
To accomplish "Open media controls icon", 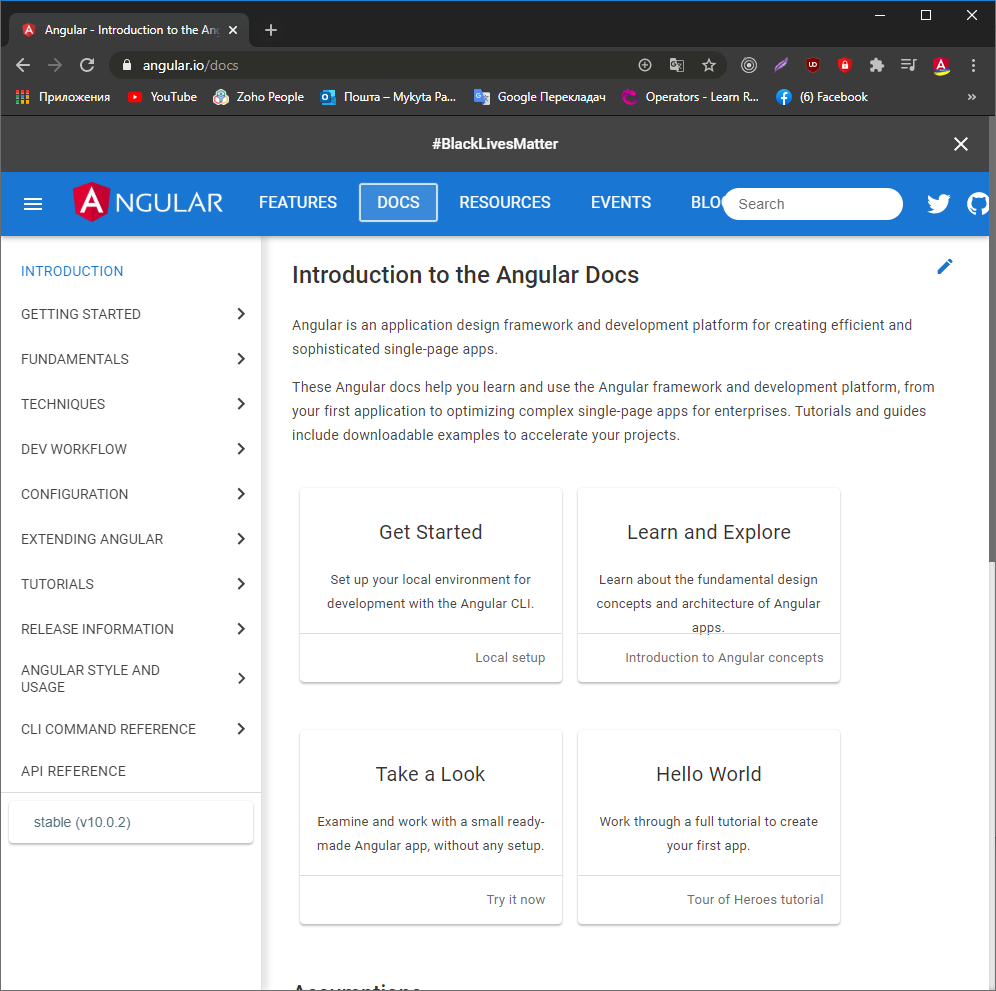I will point(908,65).
